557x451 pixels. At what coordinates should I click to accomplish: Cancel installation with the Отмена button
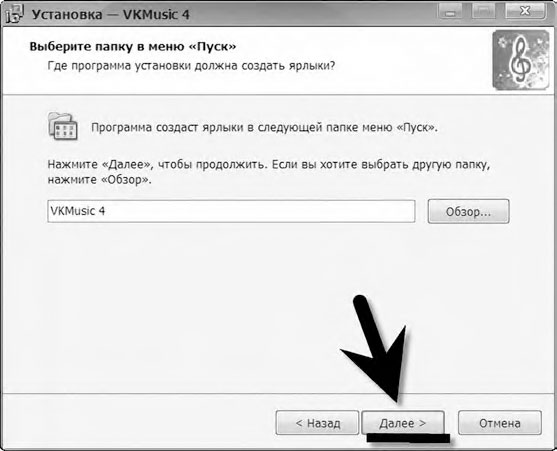coord(500,423)
